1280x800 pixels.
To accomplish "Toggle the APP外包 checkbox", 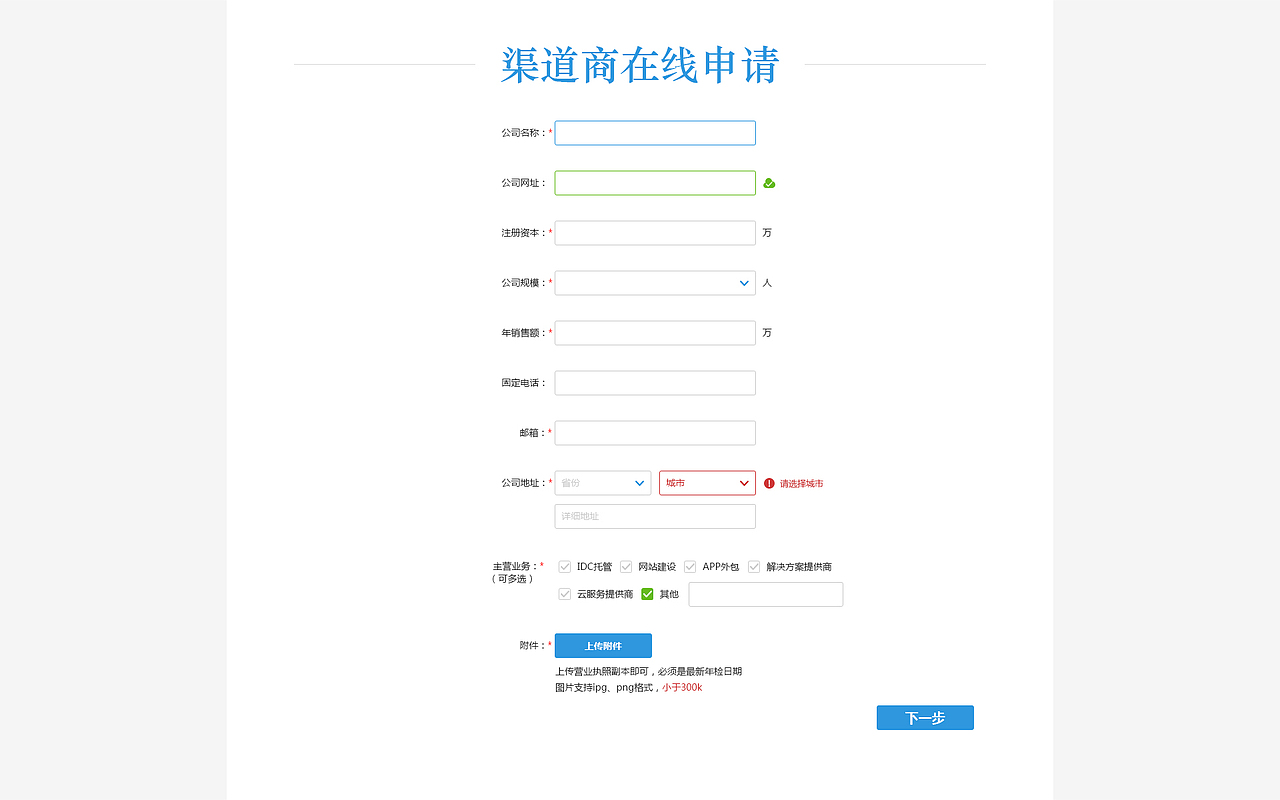I will pyautogui.click(x=690, y=567).
